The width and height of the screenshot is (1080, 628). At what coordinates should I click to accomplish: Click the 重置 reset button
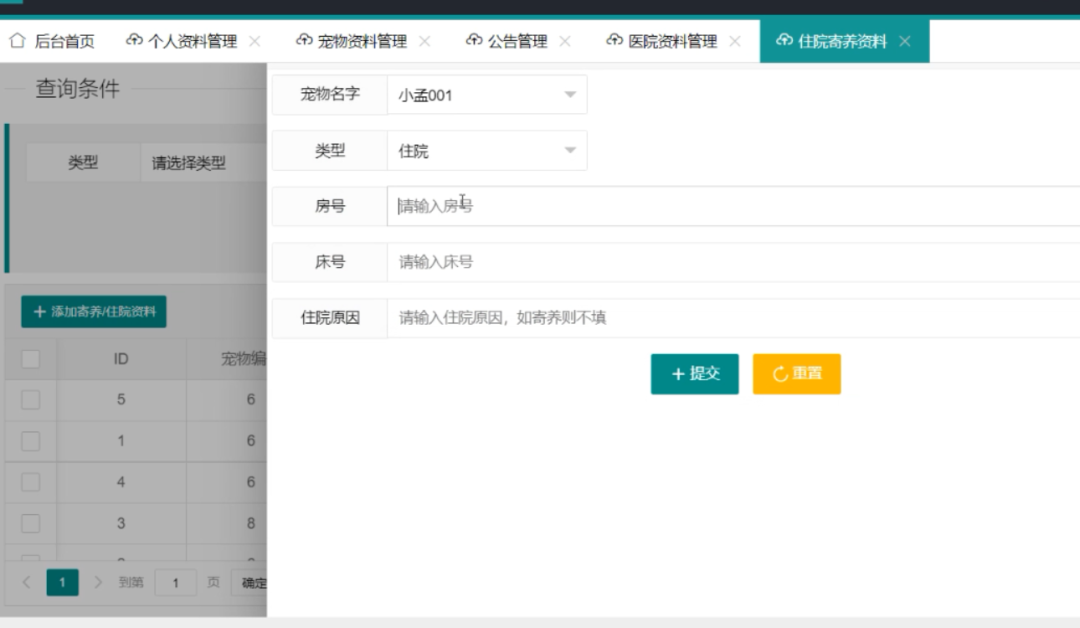tap(796, 374)
